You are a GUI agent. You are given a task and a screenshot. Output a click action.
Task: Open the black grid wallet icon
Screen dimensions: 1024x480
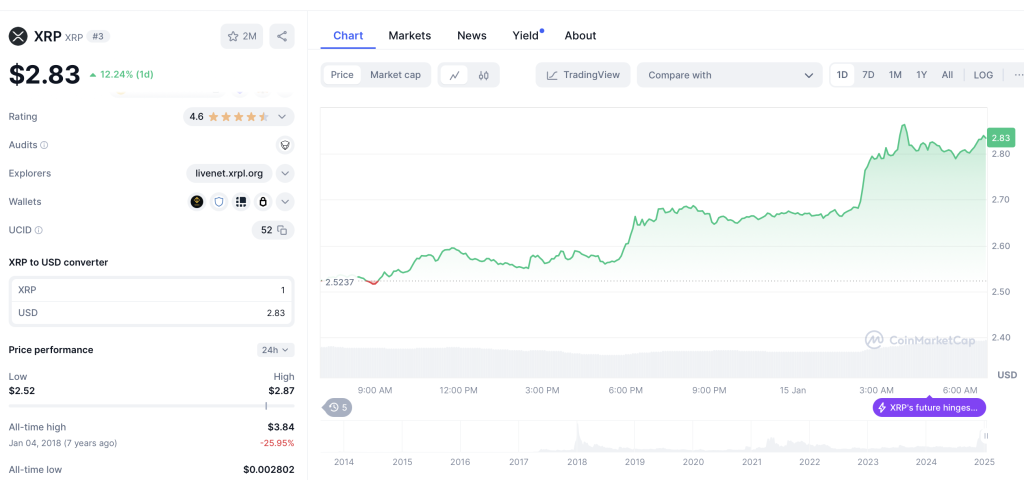(241, 202)
